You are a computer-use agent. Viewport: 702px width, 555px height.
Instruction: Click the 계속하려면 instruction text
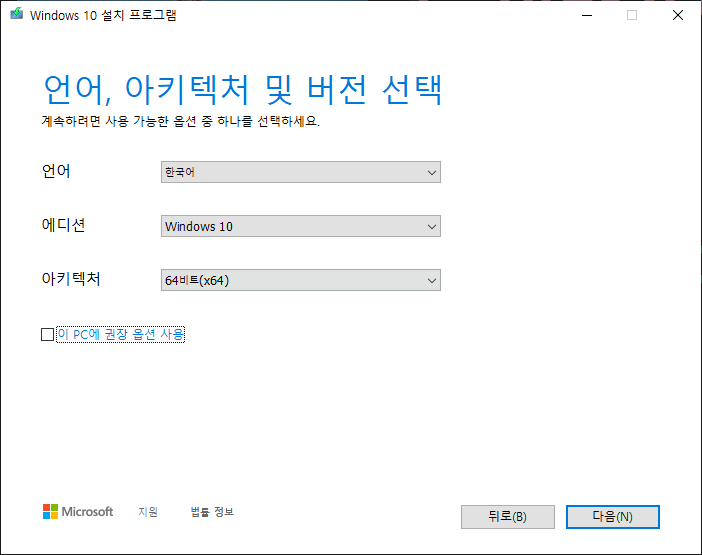tap(180, 121)
